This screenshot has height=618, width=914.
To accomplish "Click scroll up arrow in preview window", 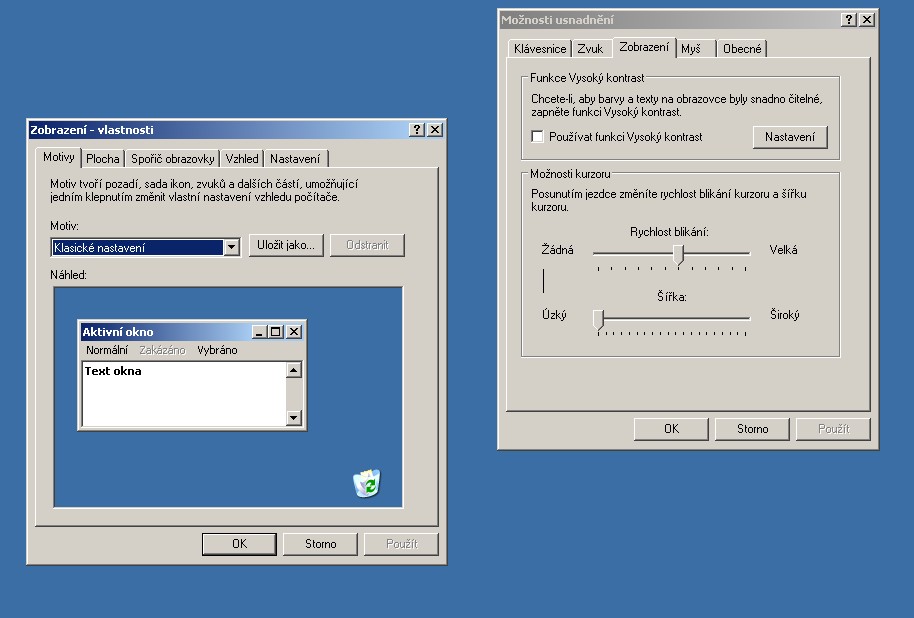I will click(x=294, y=370).
